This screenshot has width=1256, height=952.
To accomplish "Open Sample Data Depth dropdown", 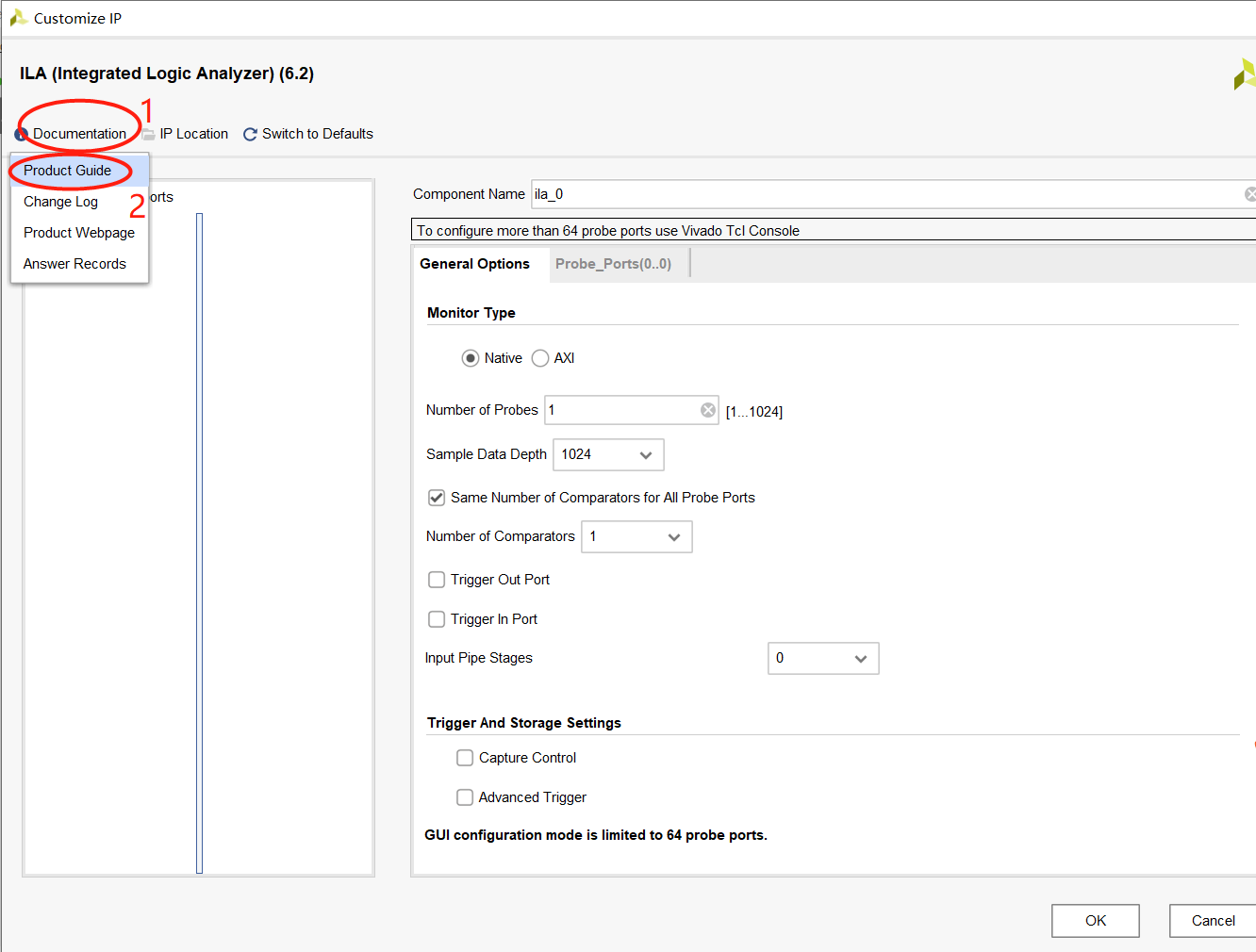I will point(608,454).
